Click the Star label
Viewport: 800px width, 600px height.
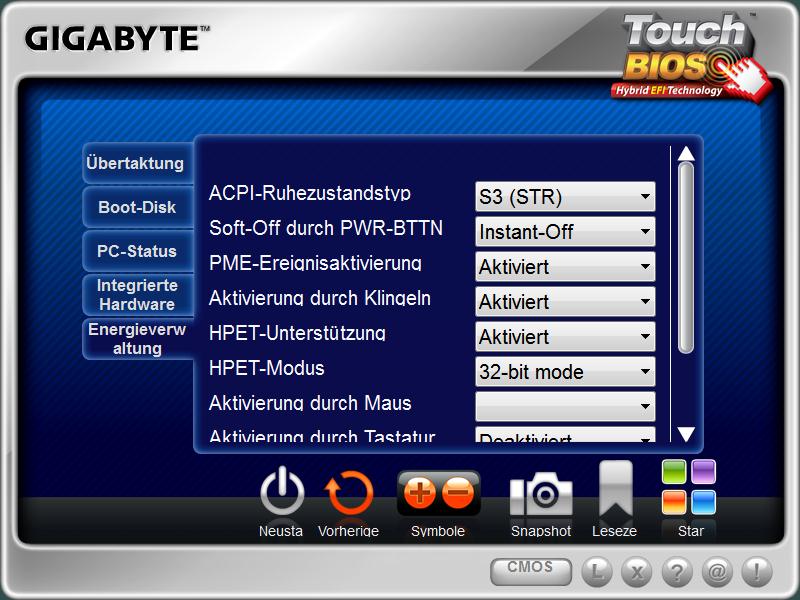[x=690, y=531]
